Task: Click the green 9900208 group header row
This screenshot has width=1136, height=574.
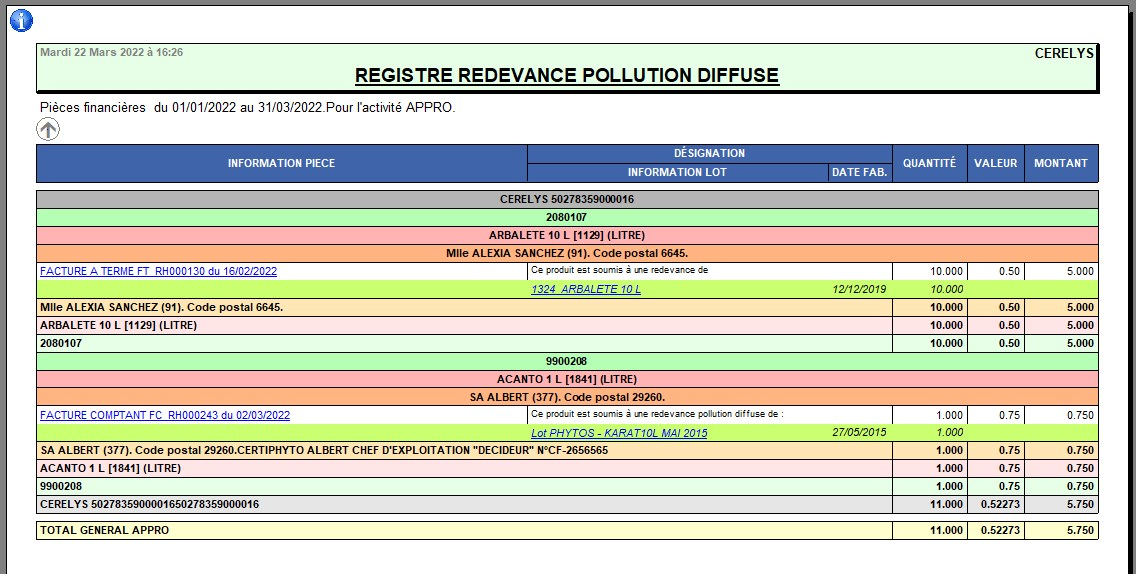Action: tap(566, 361)
